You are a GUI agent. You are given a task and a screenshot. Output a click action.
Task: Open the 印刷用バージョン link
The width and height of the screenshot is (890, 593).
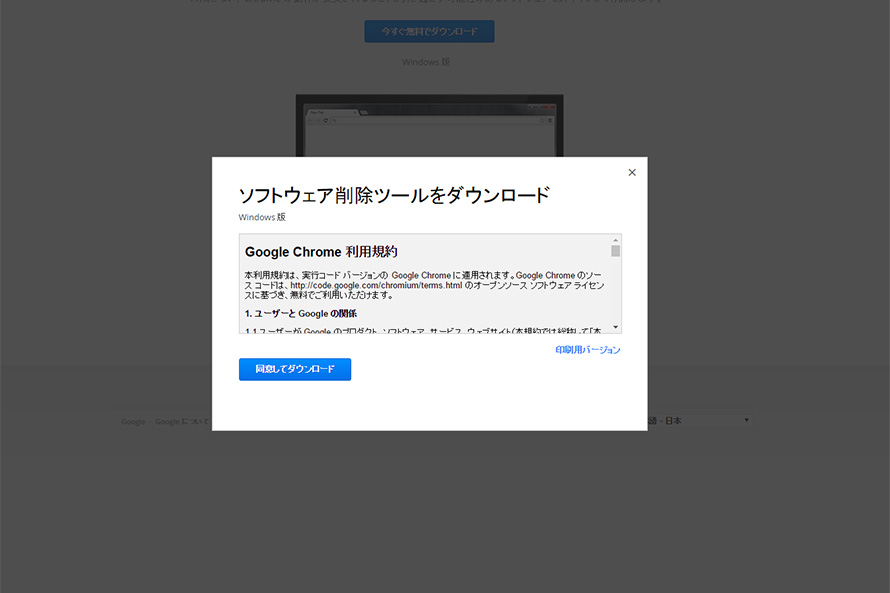587,350
